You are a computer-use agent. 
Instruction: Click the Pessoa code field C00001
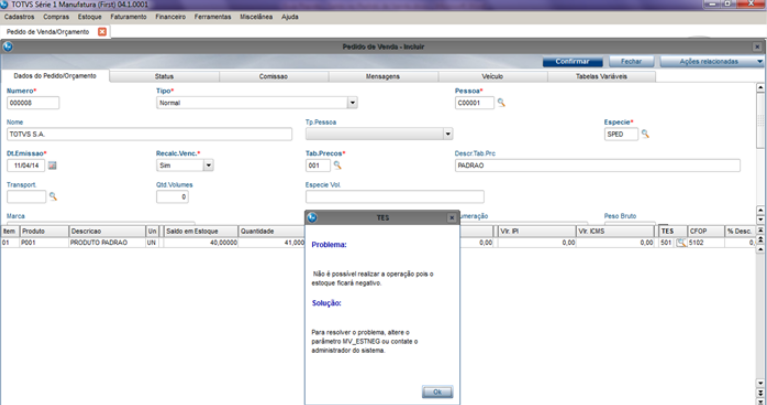pos(474,103)
